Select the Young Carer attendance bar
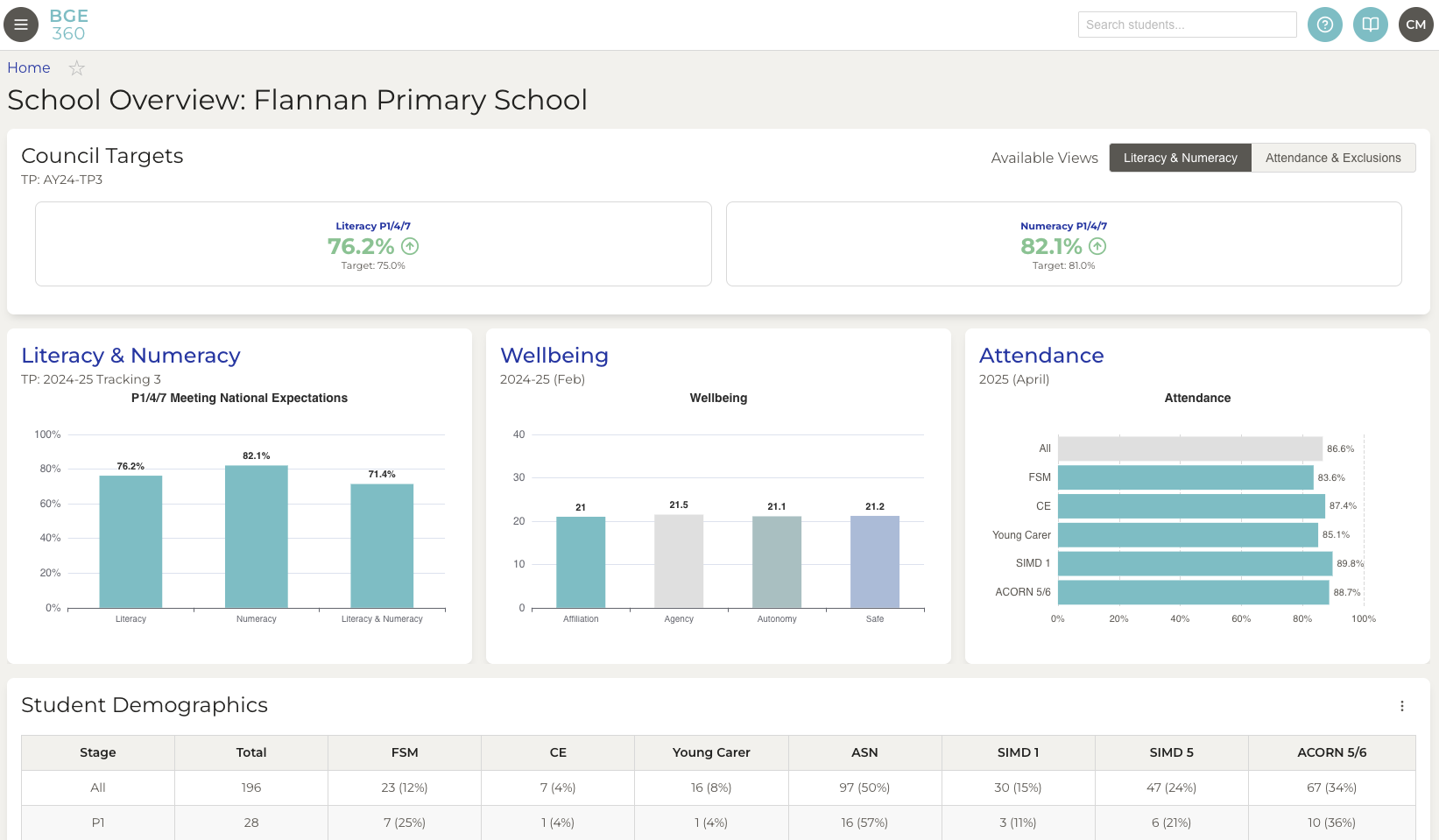1439x840 pixels. pyautogui.click(x=1188, y=535)
